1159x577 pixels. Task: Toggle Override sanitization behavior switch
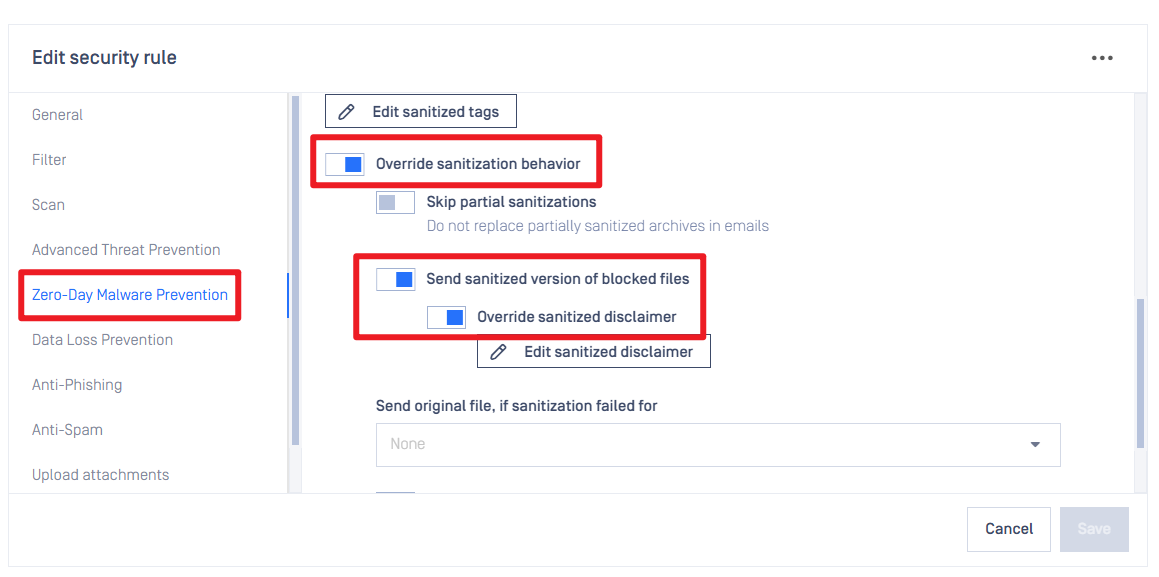click(345, 164)
